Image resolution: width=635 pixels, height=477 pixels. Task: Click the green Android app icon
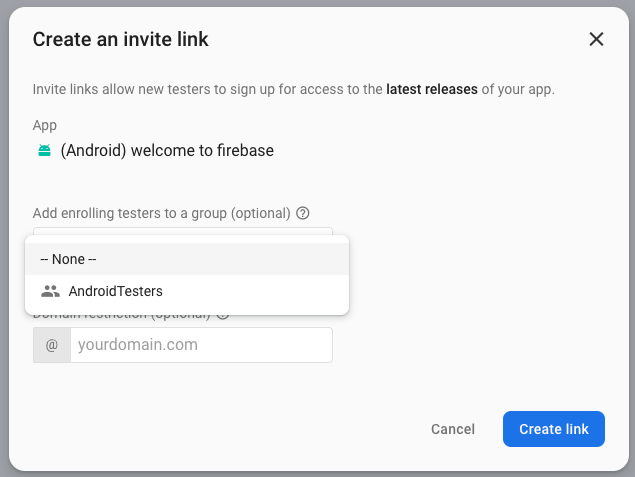44,151
